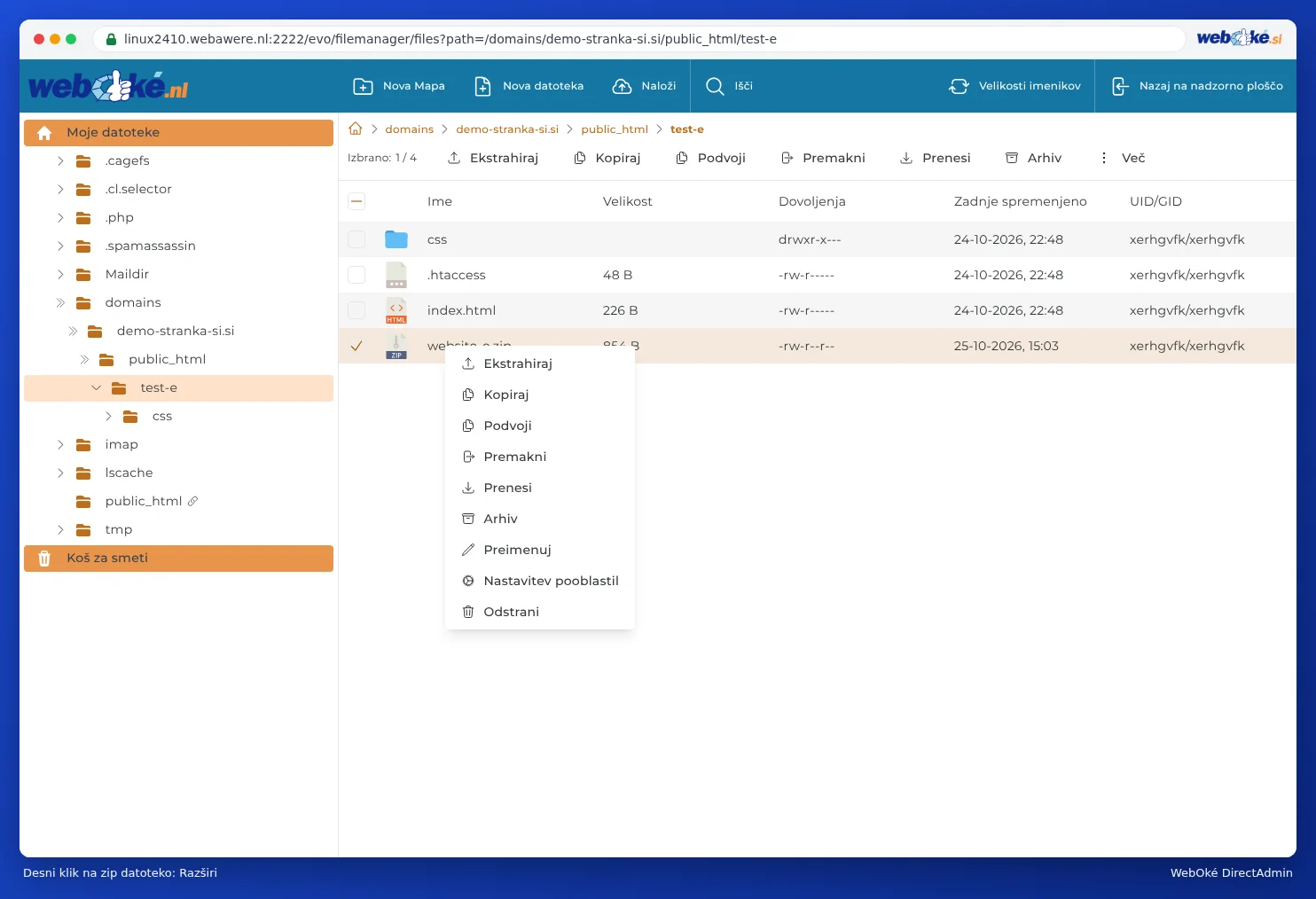Click the toolbar Prenesi download icon
This screenshot has height=899, width=1316.
(906, 158)
